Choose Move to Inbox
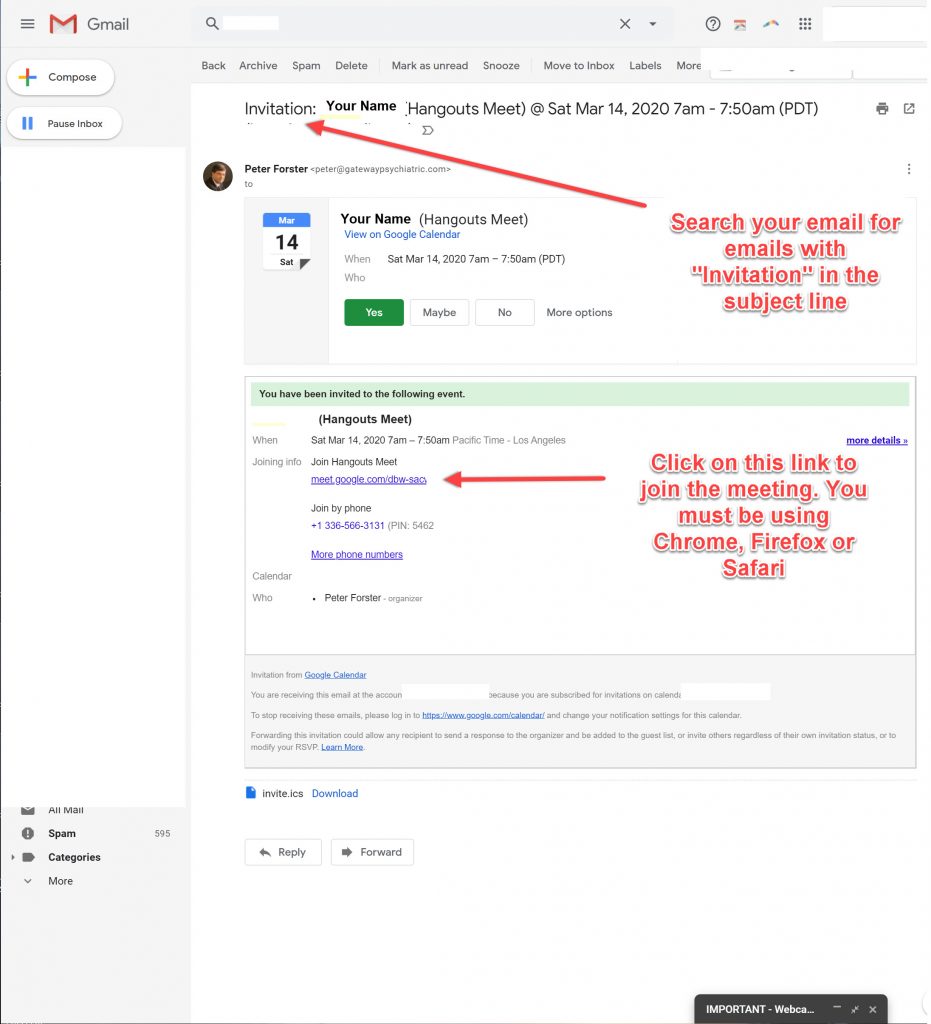Viewport: 931px width, 1024px height. 579,65
